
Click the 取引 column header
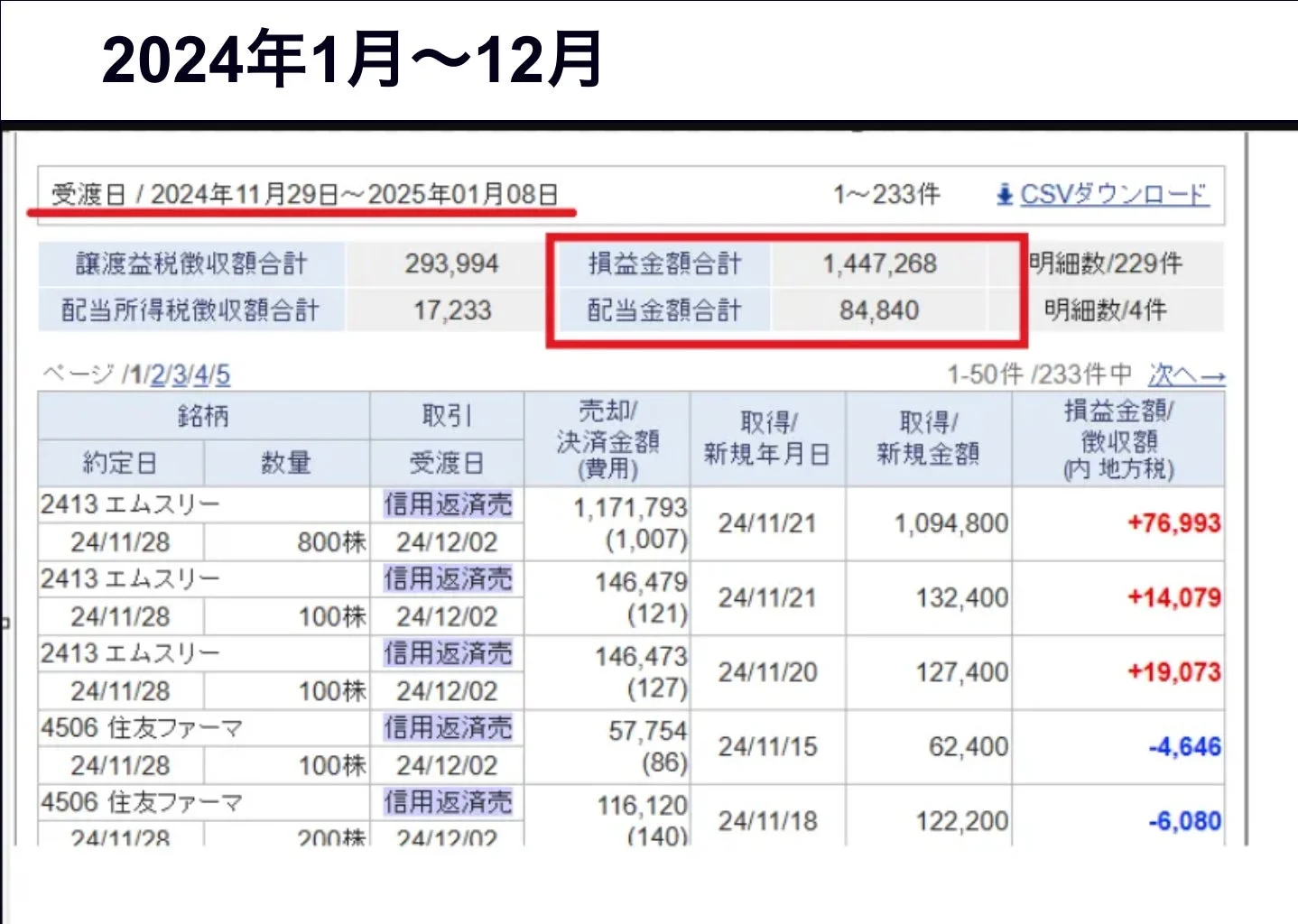(447, 415)
